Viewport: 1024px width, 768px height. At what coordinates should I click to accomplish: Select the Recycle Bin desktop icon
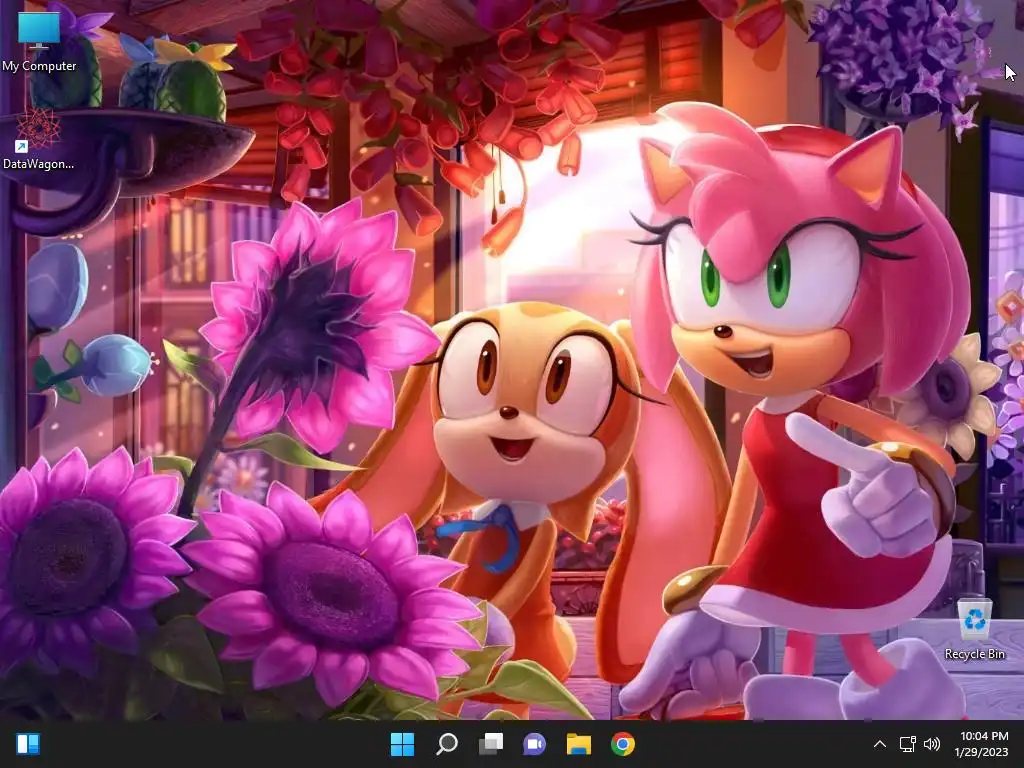coord(974,629)
